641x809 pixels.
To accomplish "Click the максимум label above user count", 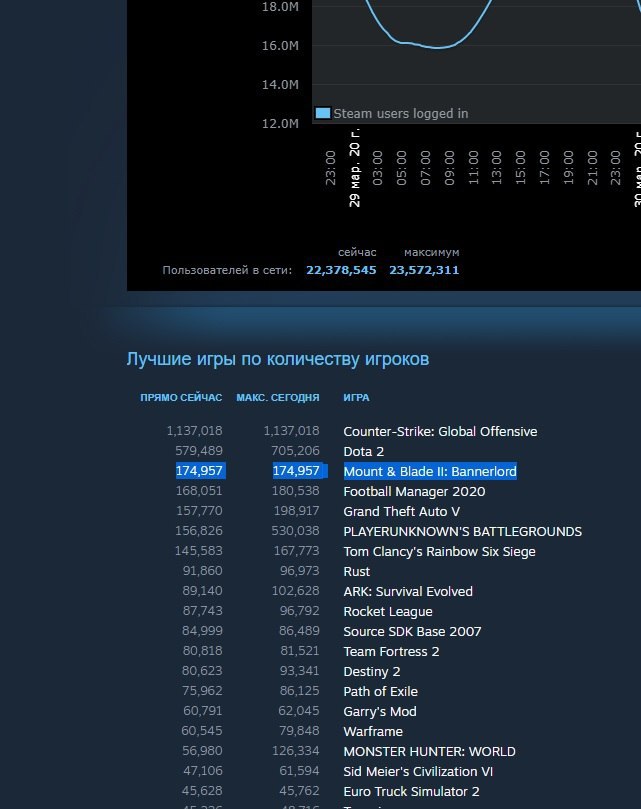I will (431, 252).
